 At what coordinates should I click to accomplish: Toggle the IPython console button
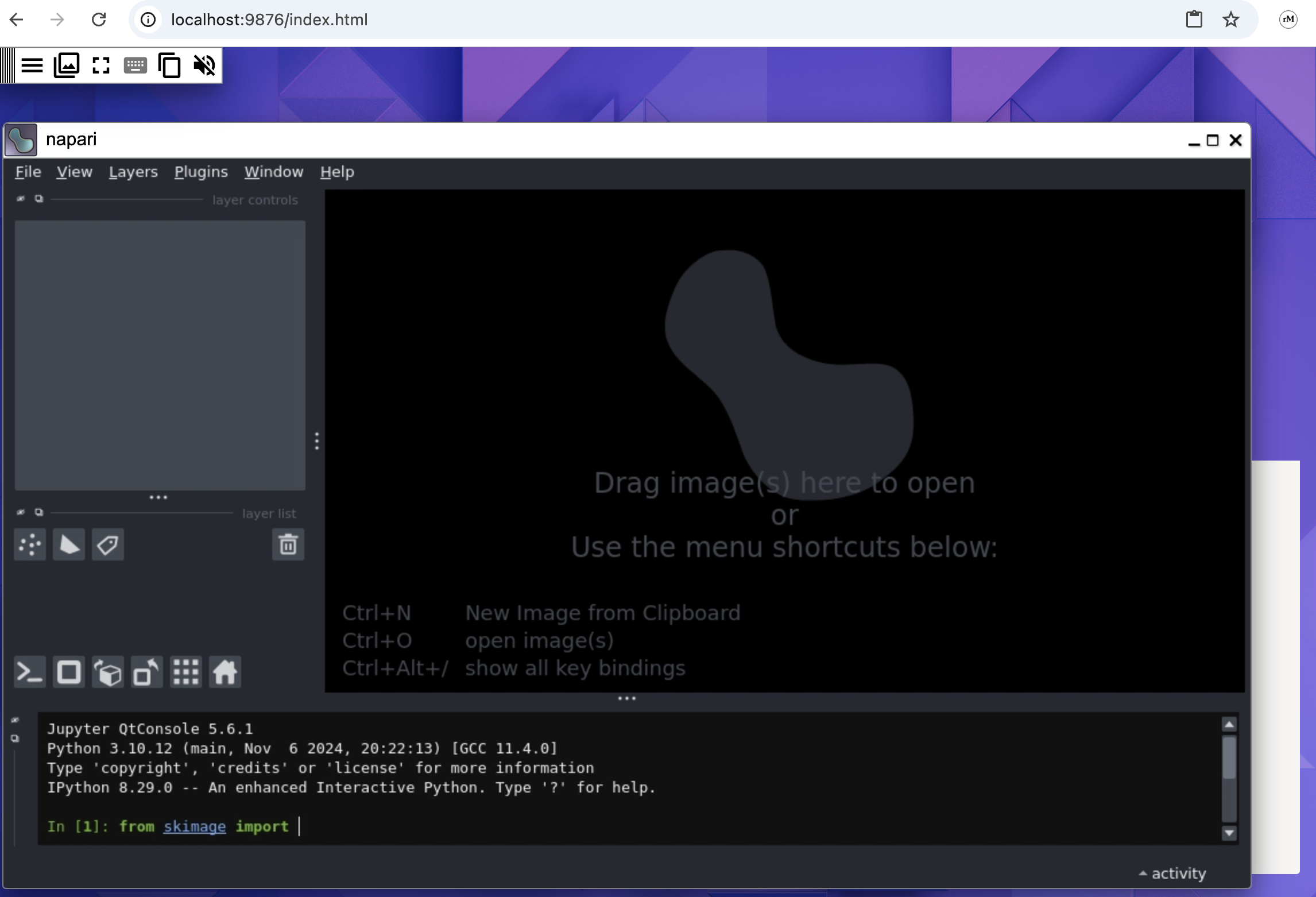click(x=30, y=672)
